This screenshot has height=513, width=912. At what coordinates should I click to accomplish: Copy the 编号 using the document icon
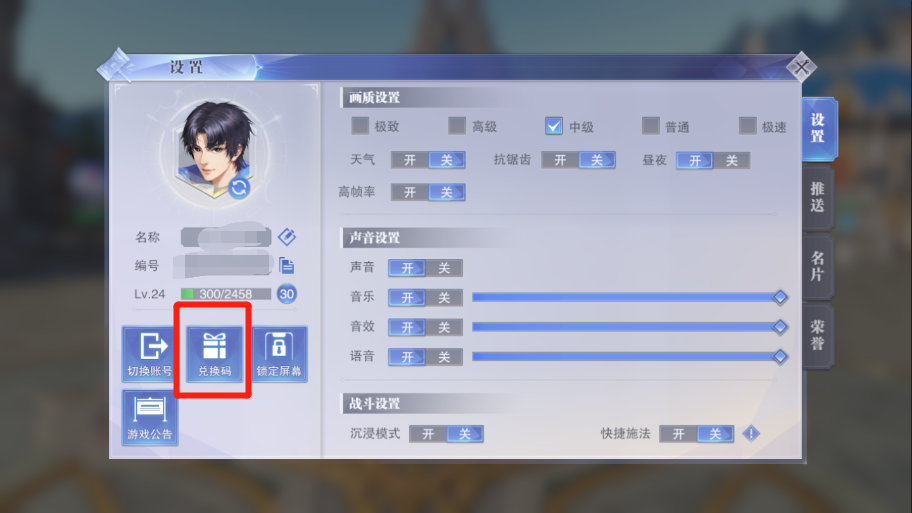[287, 265]
